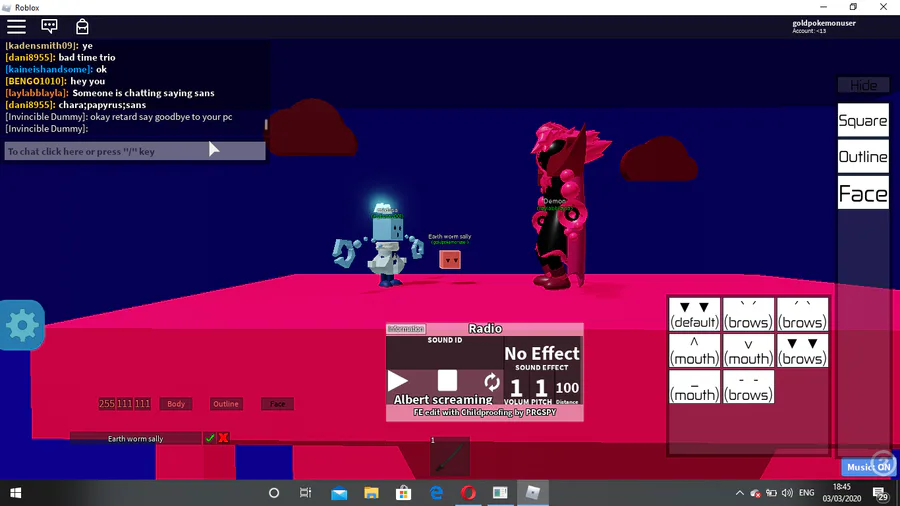The image size is (900, 506).
Task: Select the Square shape option
Action: 863,120
